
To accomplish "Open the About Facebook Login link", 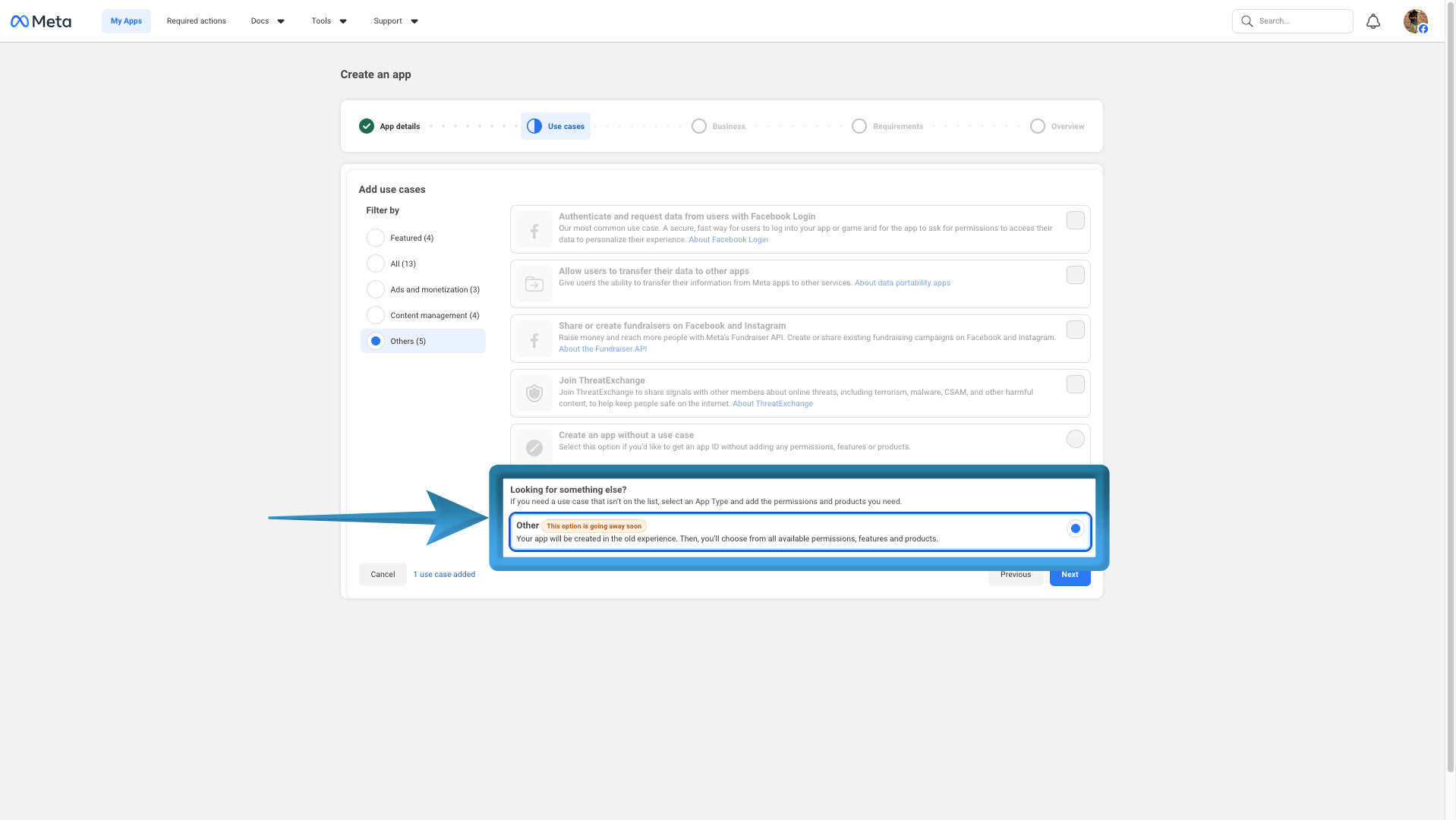I will 728,240.
